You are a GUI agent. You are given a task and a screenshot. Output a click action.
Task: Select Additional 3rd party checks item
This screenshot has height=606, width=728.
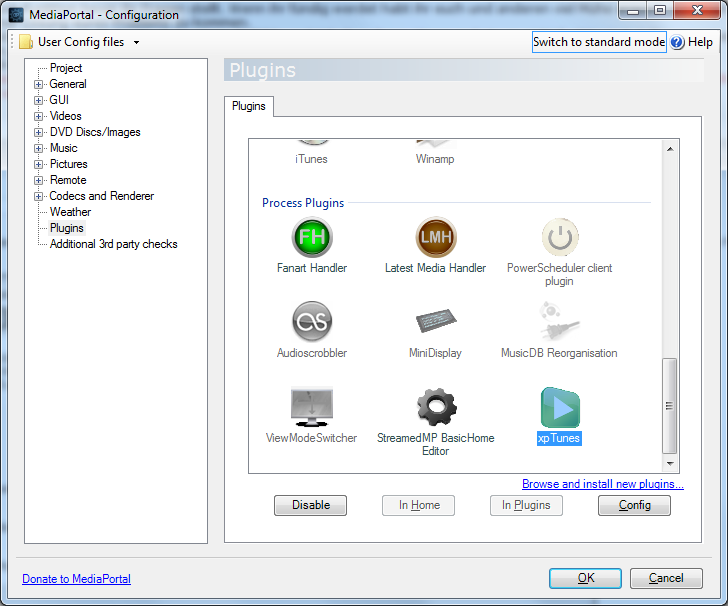(x=114, y=244)
